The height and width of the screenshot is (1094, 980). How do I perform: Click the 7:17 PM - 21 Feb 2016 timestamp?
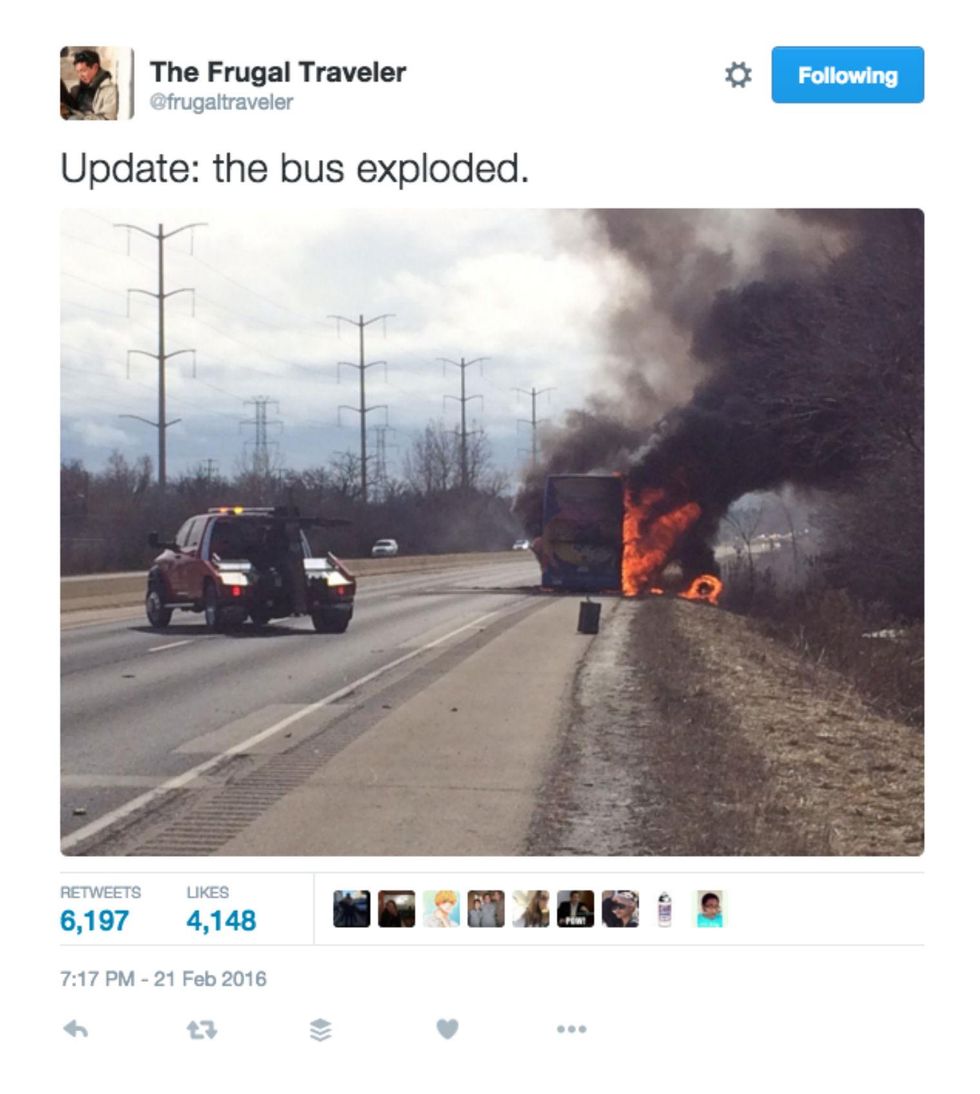coord(163,979)
